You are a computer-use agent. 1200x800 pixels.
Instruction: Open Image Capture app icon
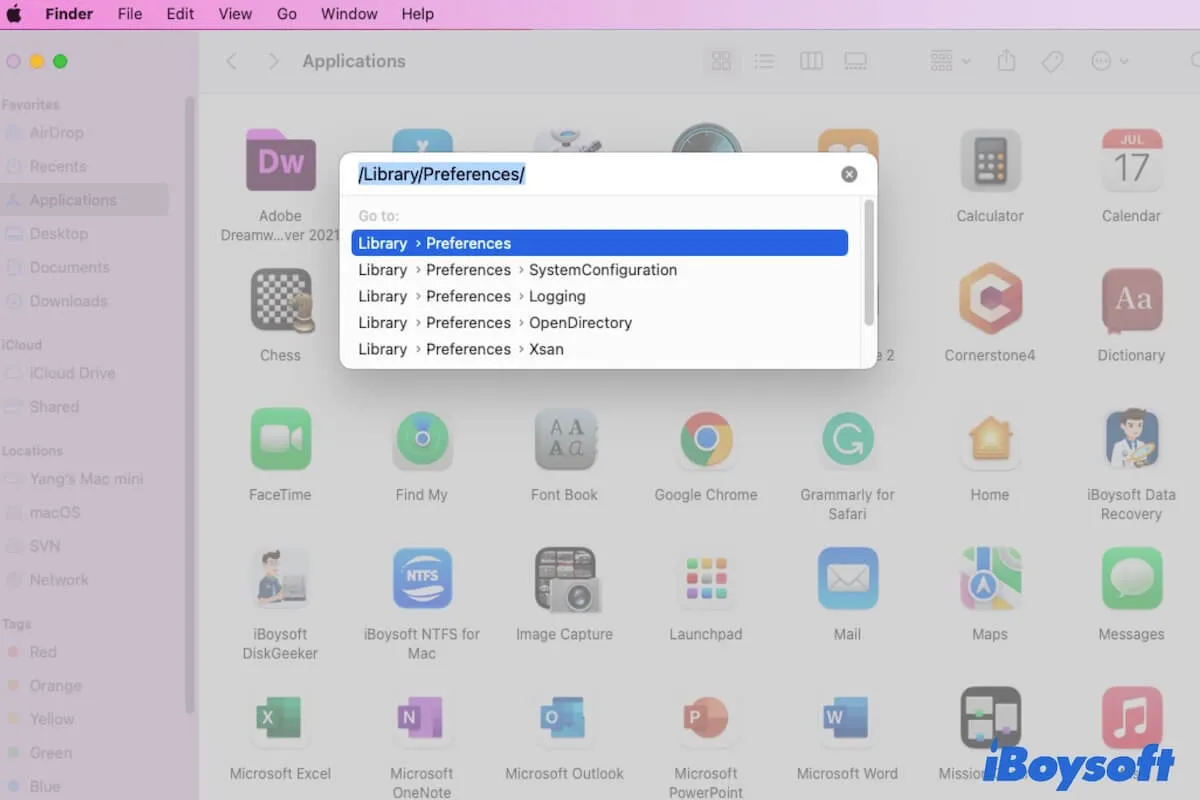click(x=565, y=578)
